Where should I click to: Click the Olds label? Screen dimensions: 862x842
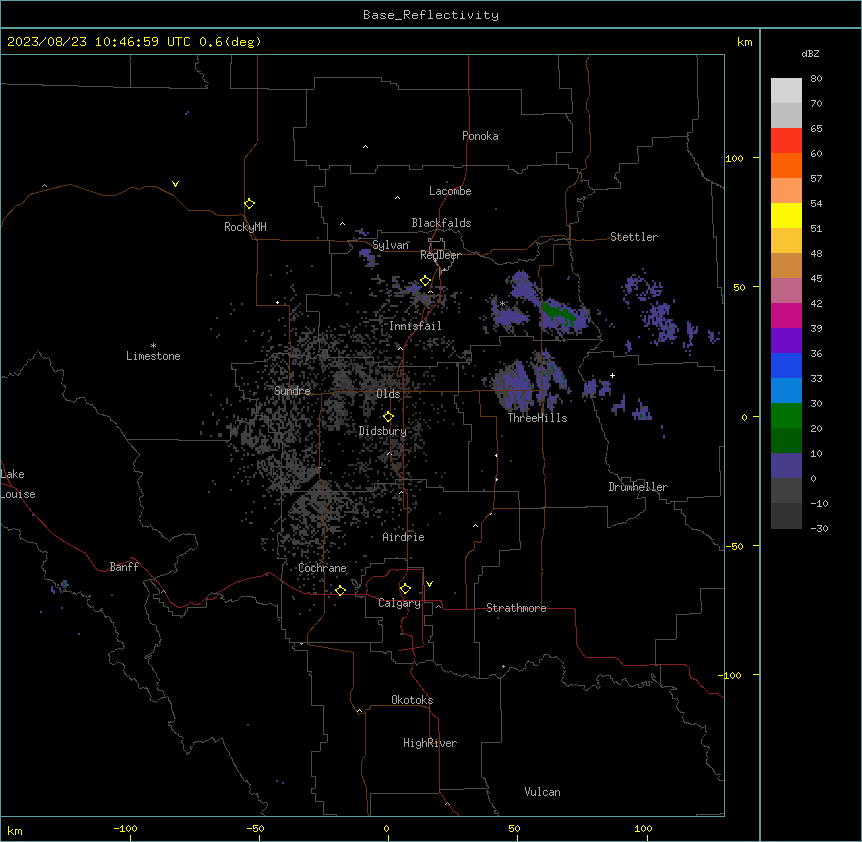(x=388, y=394)
